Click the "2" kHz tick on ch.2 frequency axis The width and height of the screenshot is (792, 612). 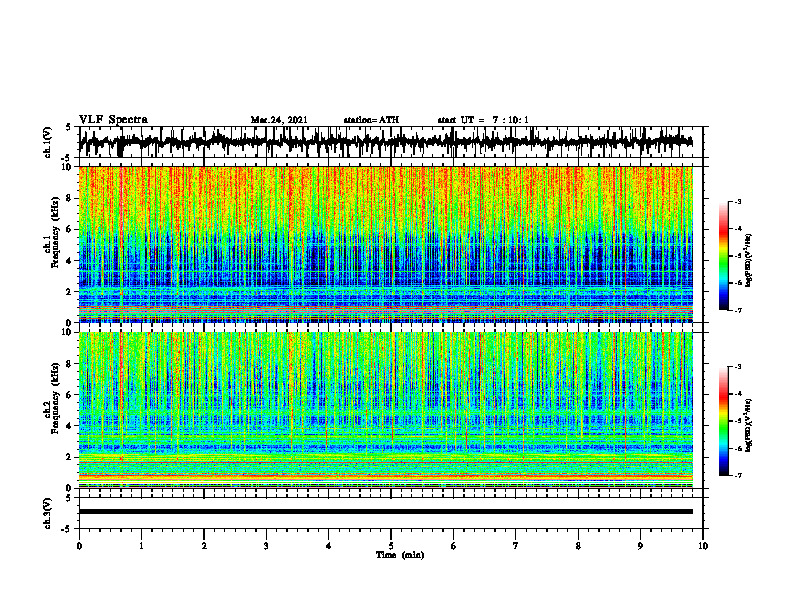click(x=70, y=457)
